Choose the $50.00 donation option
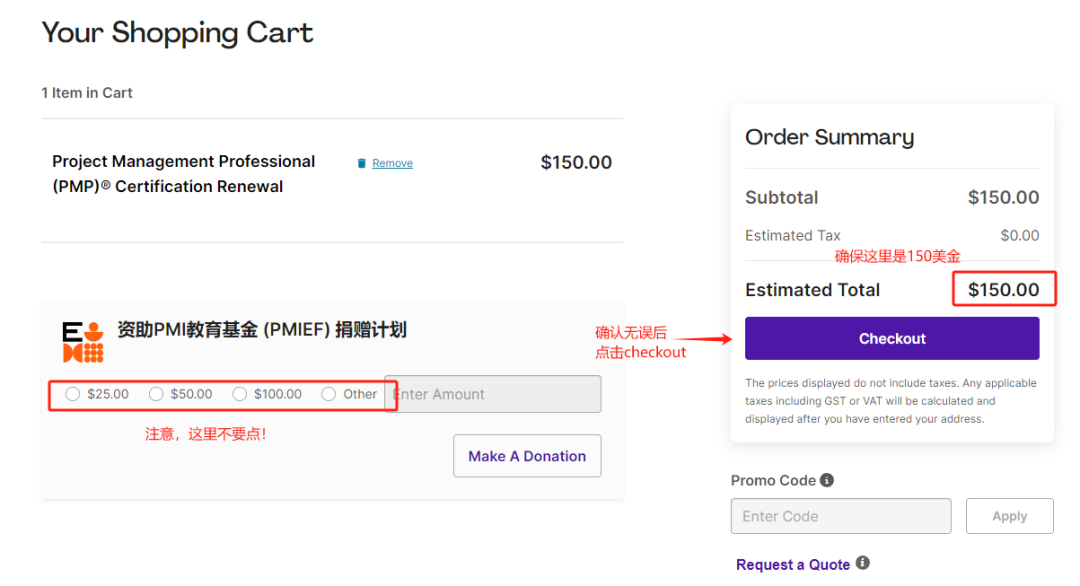Screen dimensions: 1080x586 tap(156, 394)
